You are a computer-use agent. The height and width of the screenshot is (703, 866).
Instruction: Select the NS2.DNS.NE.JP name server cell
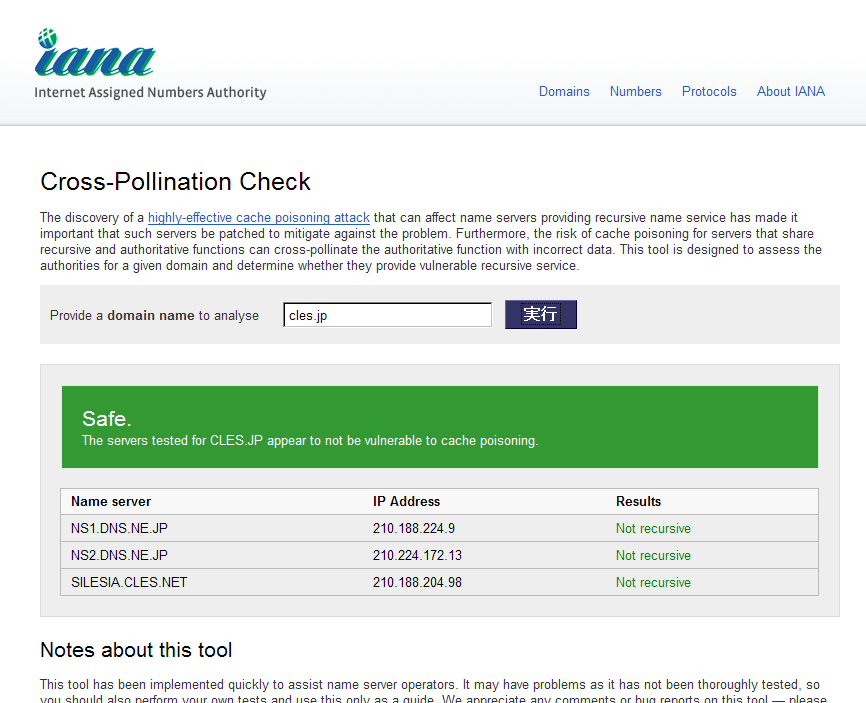tap(119, 555)
